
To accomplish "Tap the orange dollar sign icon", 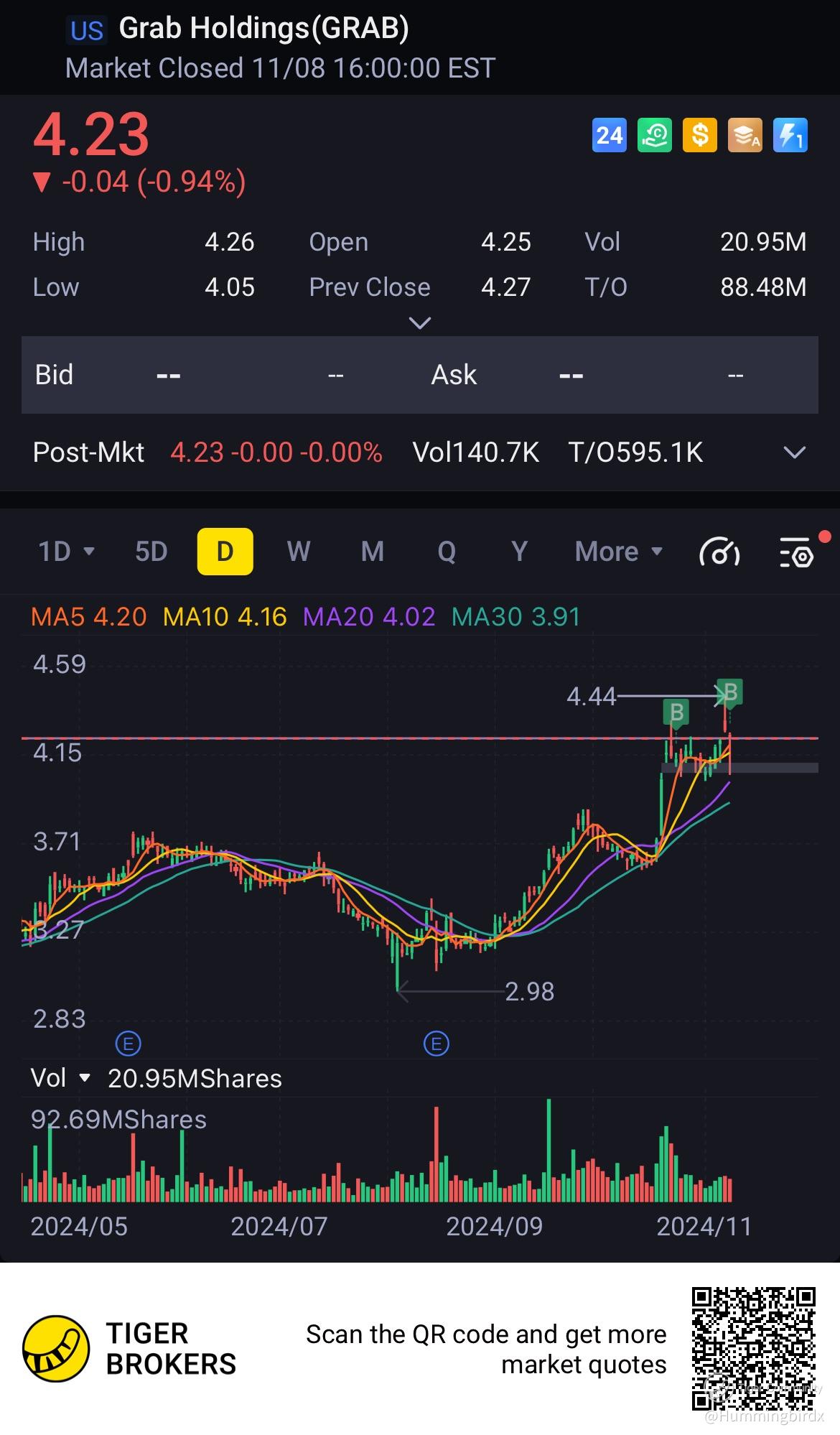I will pos(700,135).
